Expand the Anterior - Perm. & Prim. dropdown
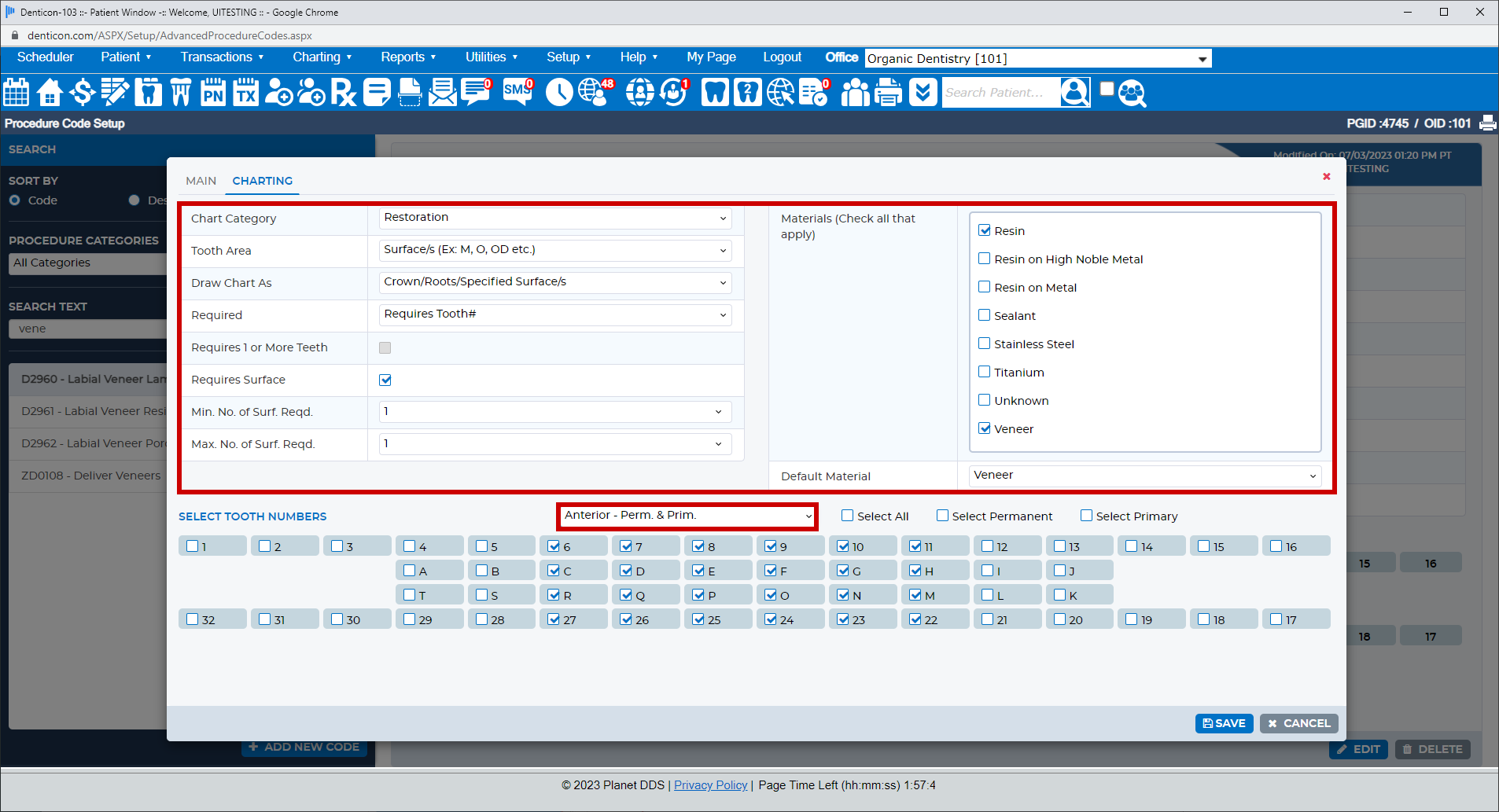This screenshot has width=1499, height=812. [687, 516]
